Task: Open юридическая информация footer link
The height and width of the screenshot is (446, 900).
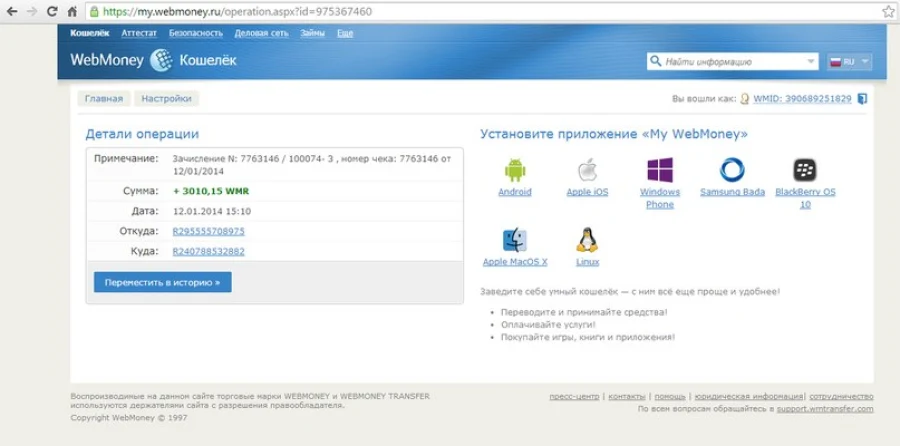Action: click(x=748, y=397)
